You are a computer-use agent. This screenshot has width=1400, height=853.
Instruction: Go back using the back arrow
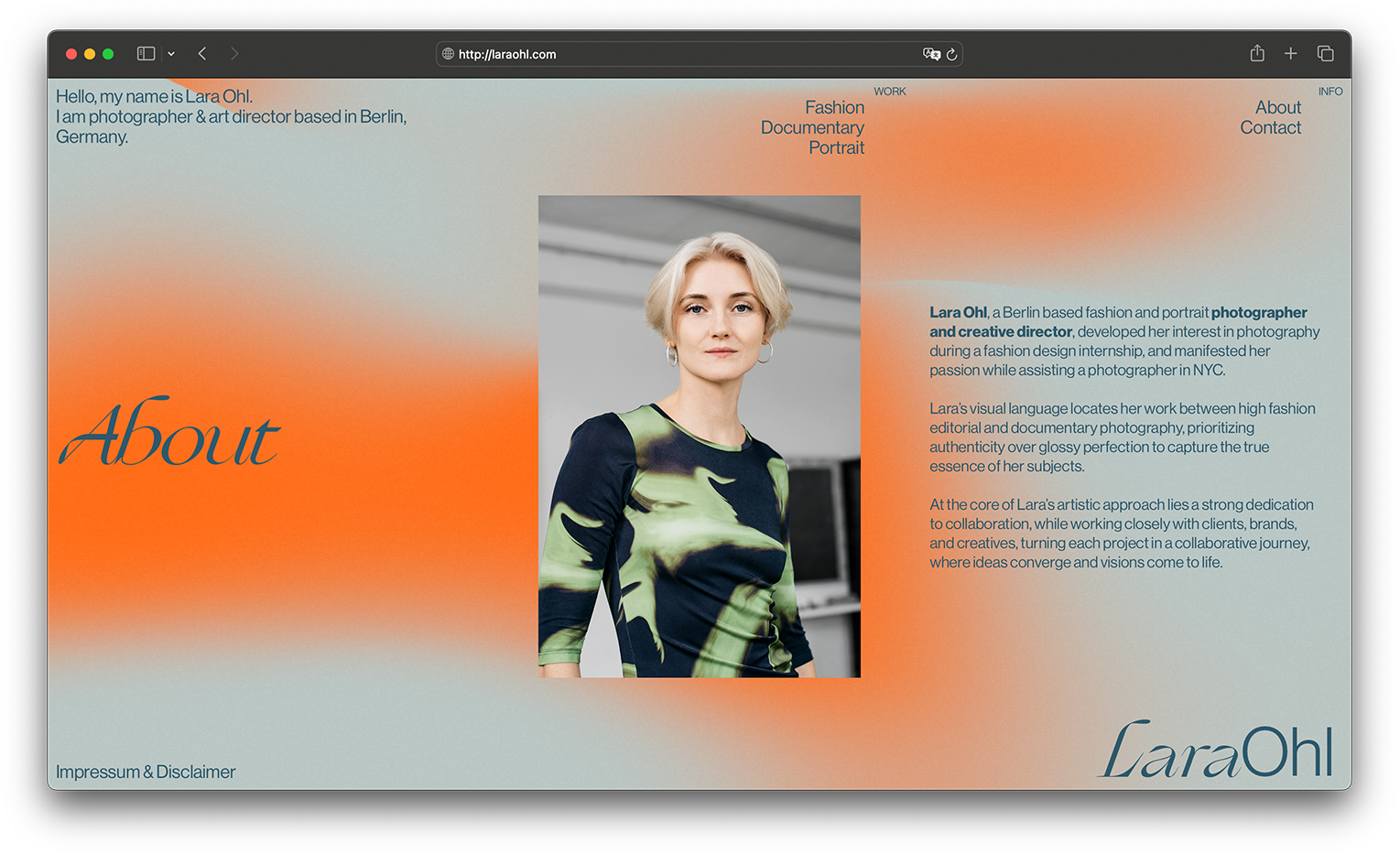point(202,54)
